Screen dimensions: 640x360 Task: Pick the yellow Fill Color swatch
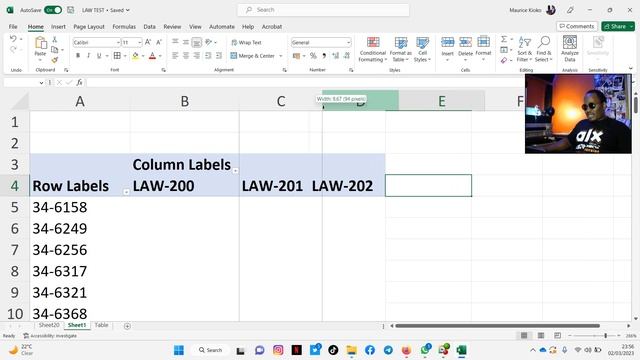[x=135, y=56]
